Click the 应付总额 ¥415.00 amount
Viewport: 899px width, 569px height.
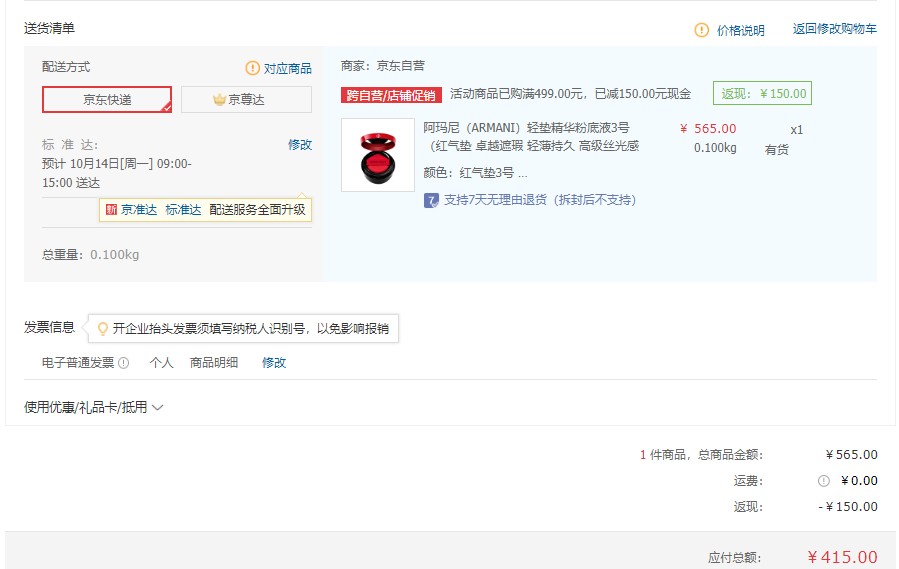tap(842, 557)
